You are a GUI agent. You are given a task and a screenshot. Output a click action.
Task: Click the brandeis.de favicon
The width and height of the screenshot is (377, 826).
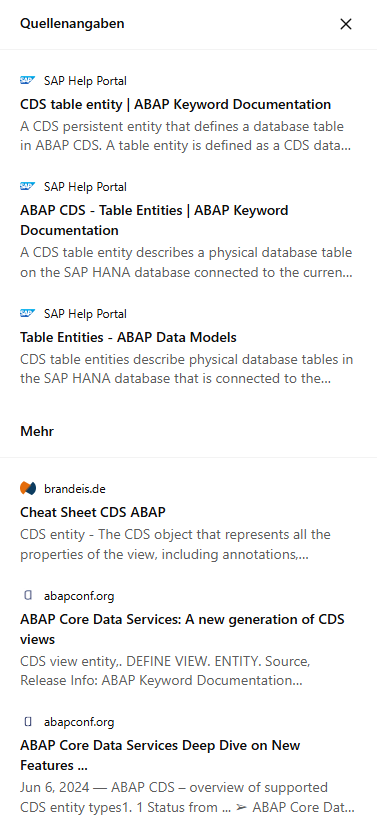click(x=28, y=488)
